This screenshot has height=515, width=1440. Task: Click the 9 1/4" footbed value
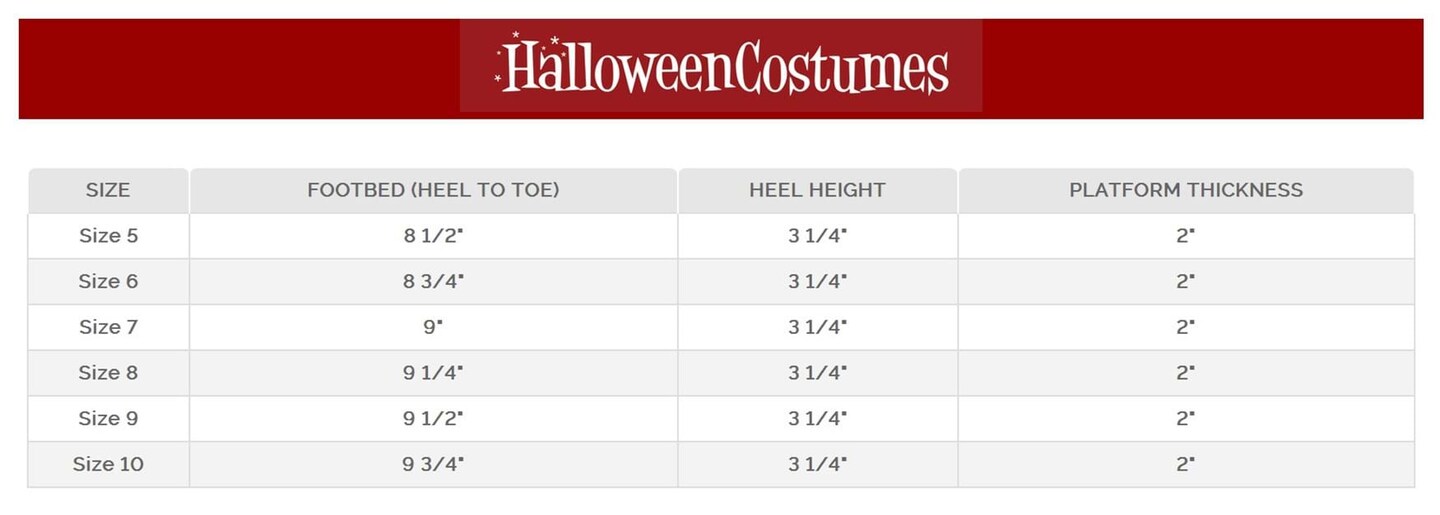(x=433, y=373)
